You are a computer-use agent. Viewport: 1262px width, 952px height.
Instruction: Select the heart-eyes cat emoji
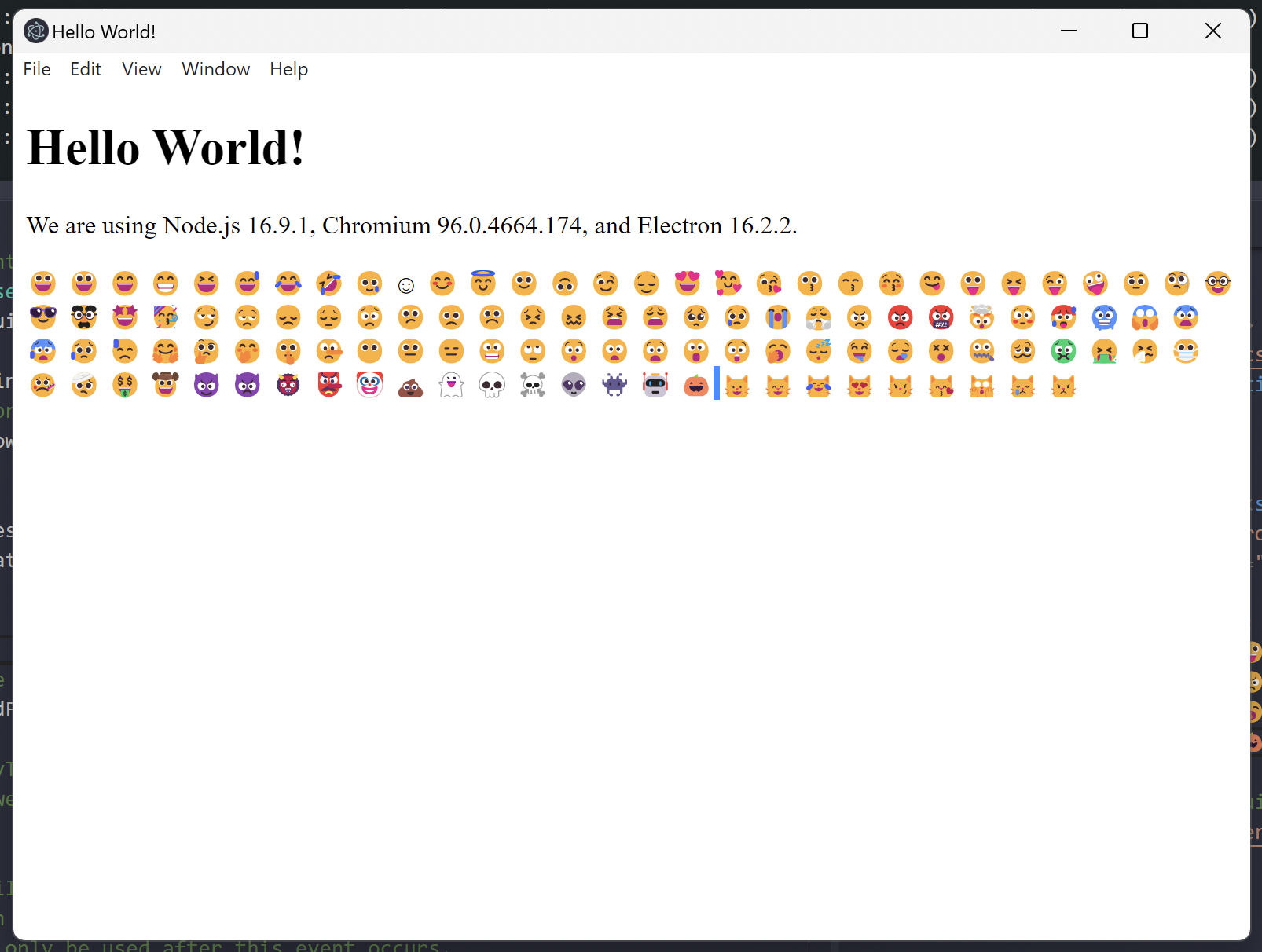[x=860, y=386]
